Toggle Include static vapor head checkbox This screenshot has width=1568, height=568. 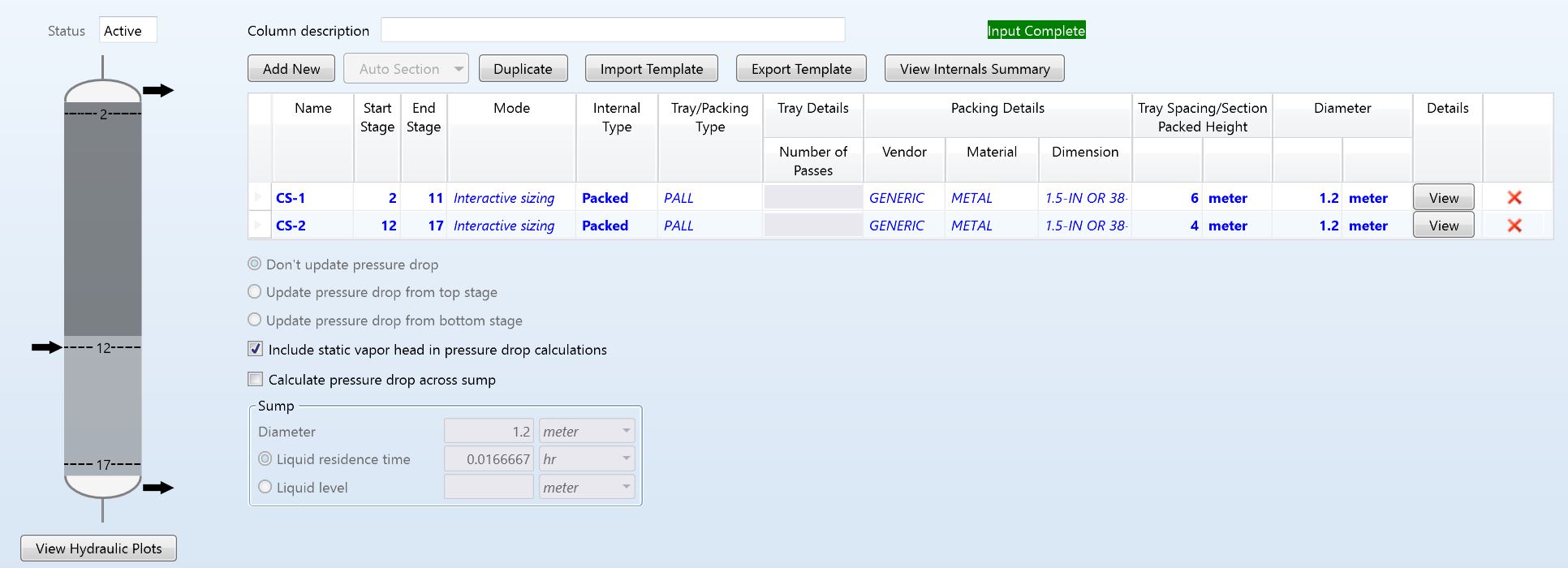click(256, 350)
